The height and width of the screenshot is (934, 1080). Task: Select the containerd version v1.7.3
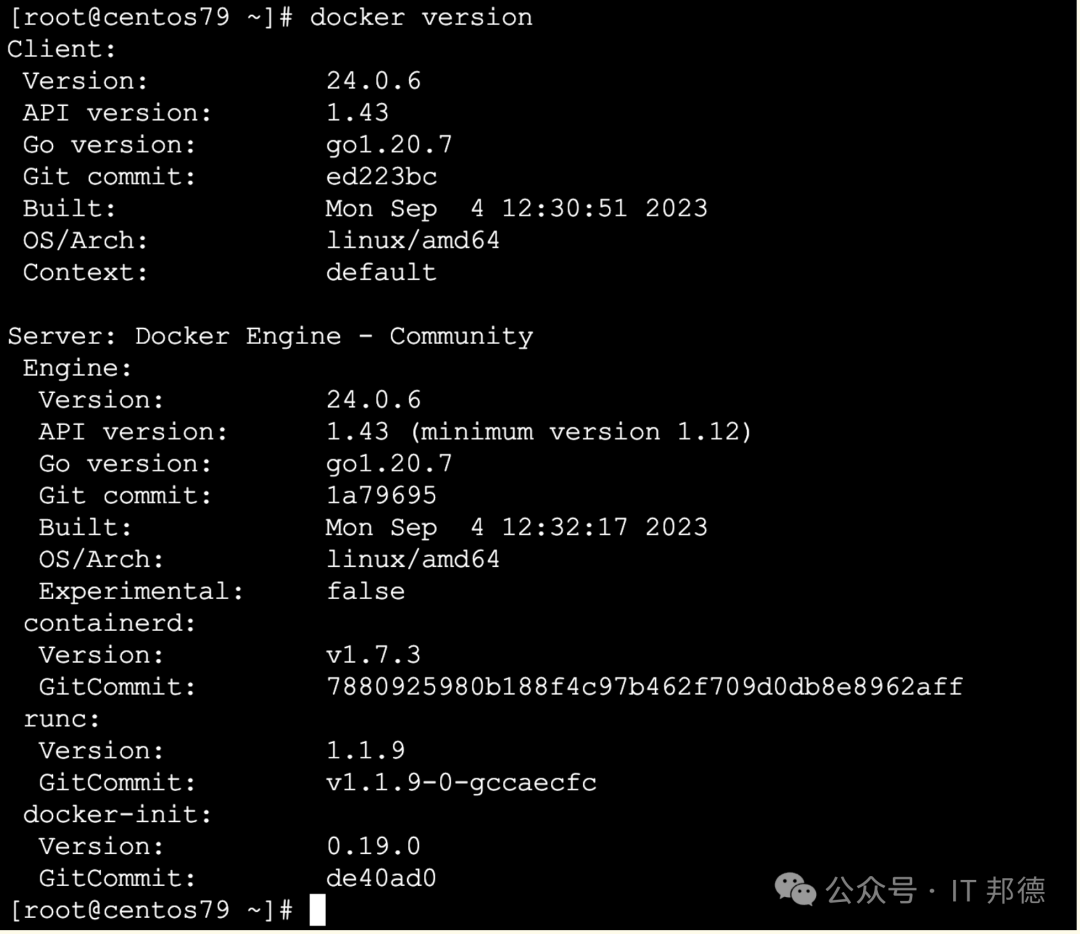pos(373,654)
